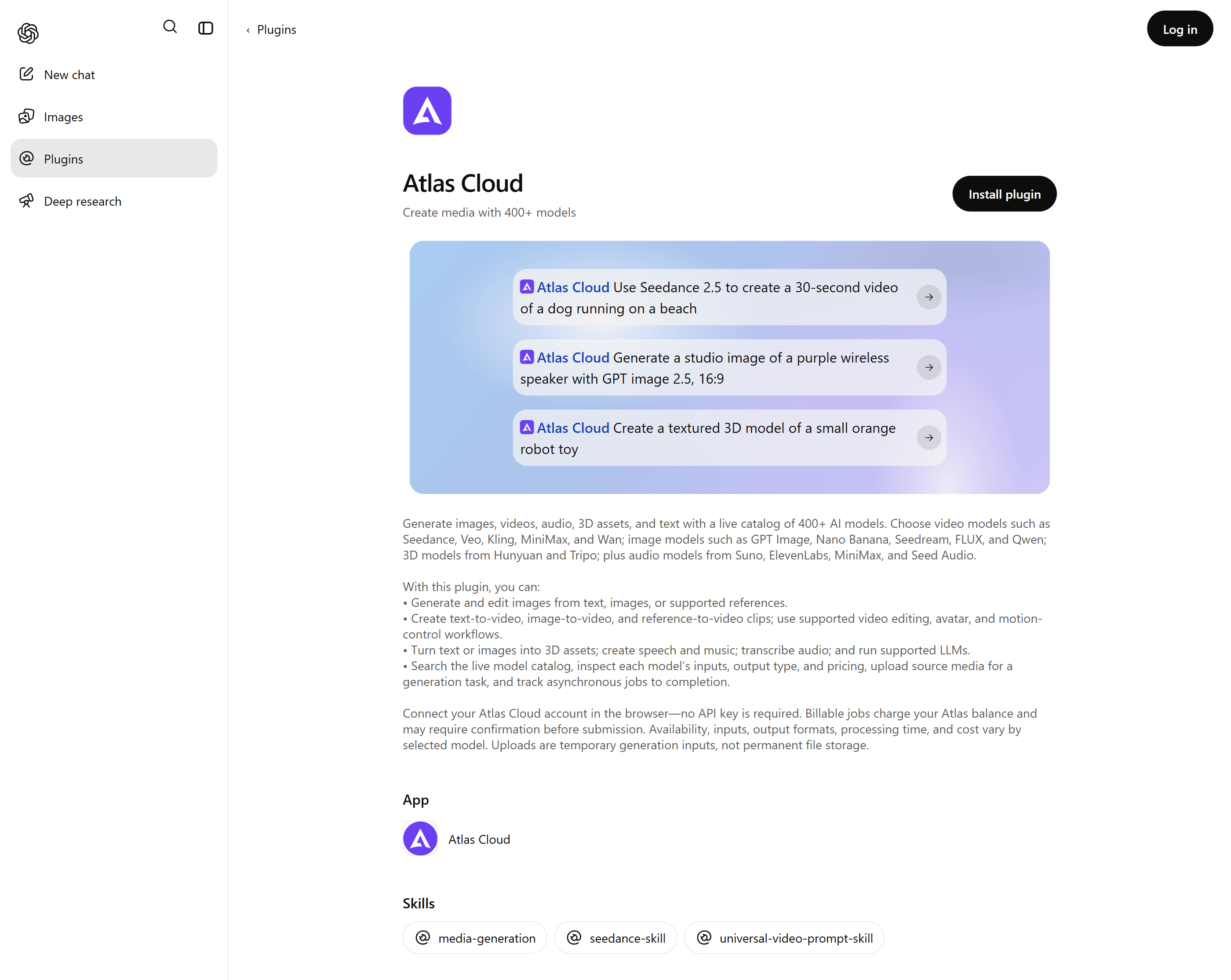Go to Images section in sidebar
Screen dimensions: 1231x980
pos(113,116)
